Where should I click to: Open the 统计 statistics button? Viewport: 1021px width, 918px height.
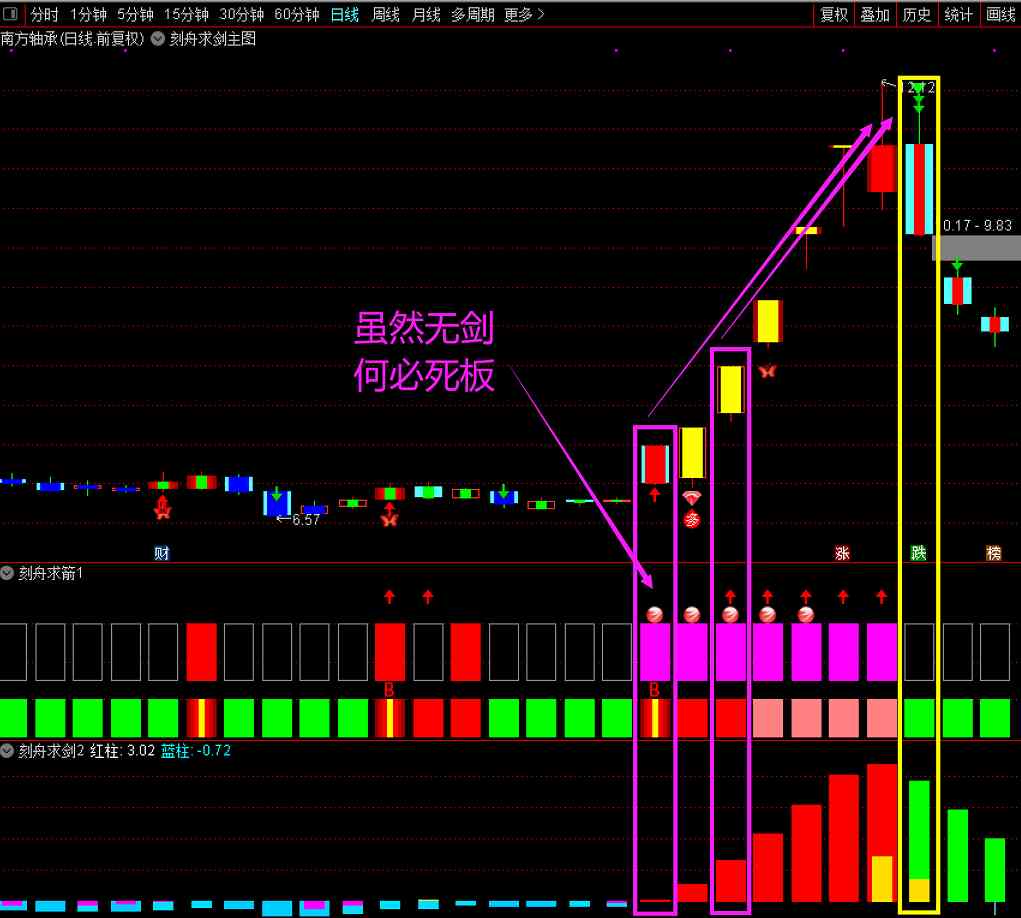958,14
